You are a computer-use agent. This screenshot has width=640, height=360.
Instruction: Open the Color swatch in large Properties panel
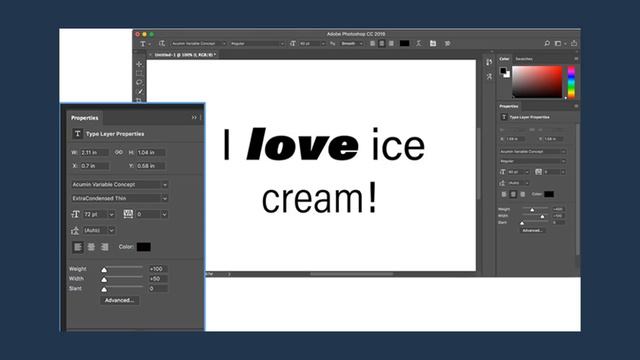144,247
